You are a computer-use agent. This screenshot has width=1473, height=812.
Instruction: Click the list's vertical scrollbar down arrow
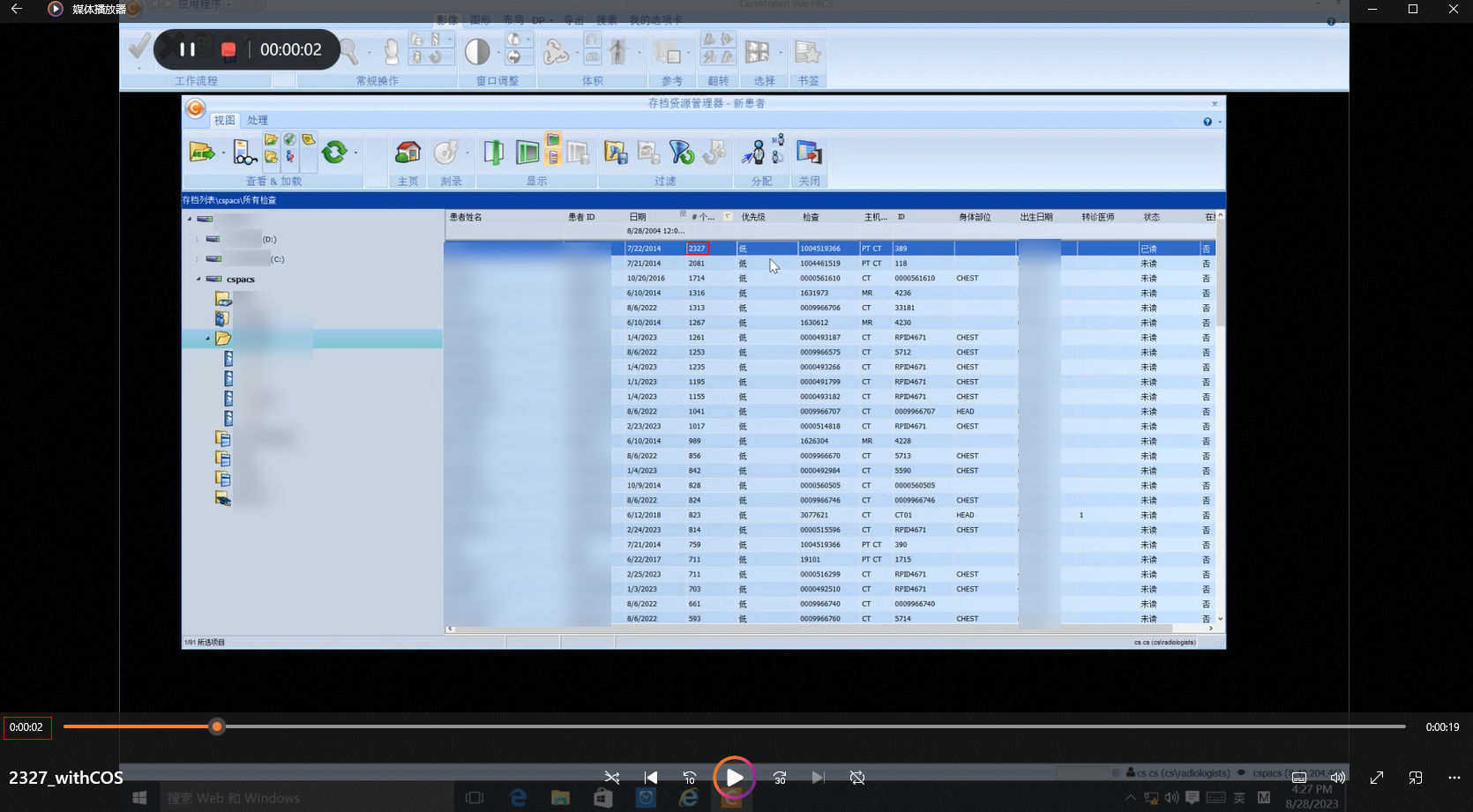pos(1221,619)
